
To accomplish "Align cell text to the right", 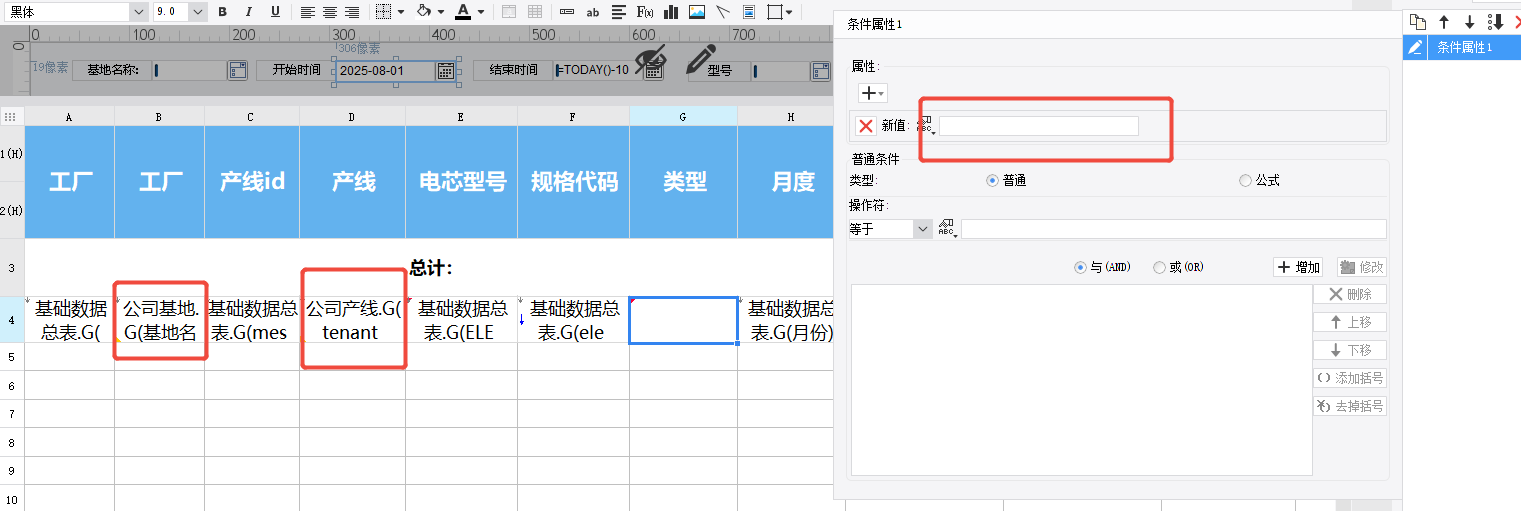I will click(351, 12).
